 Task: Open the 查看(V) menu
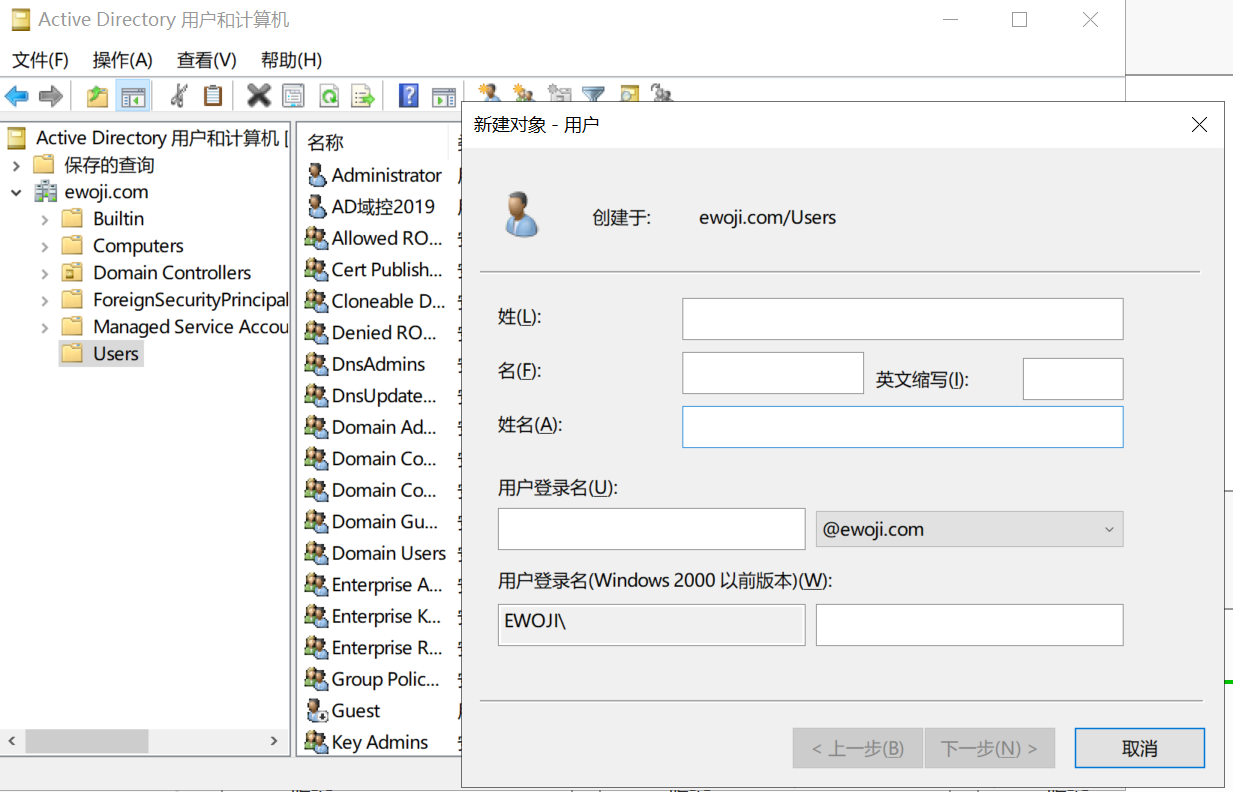pyautogui.click(x=206, y=59)
